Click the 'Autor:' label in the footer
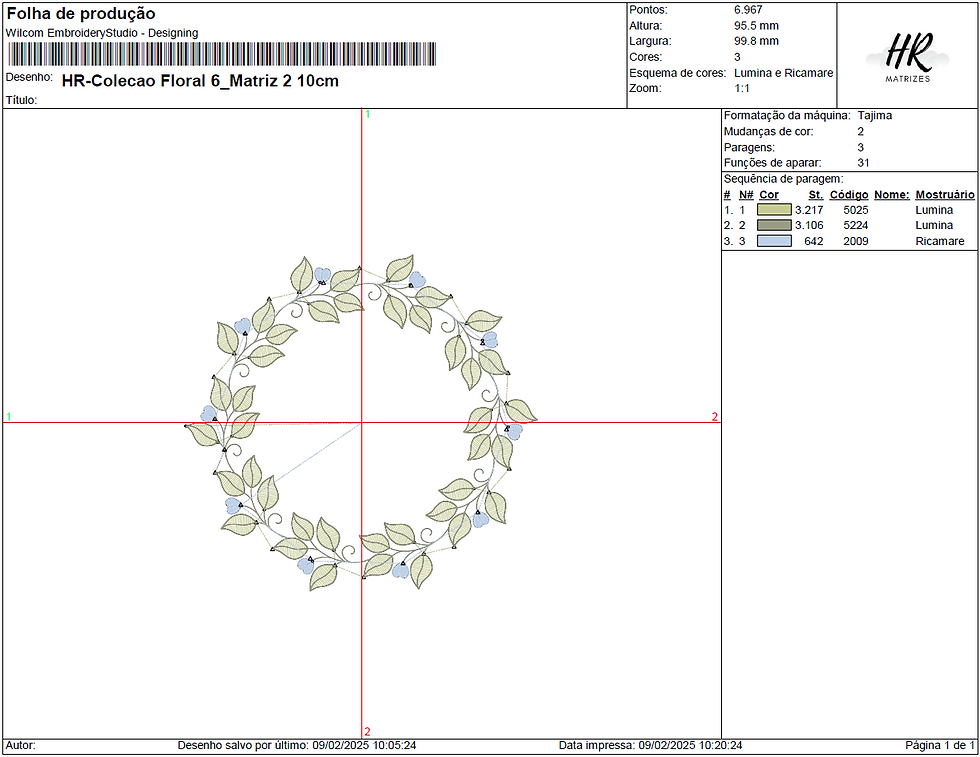This screenshot has width=980, height=757. coord(21,745)
